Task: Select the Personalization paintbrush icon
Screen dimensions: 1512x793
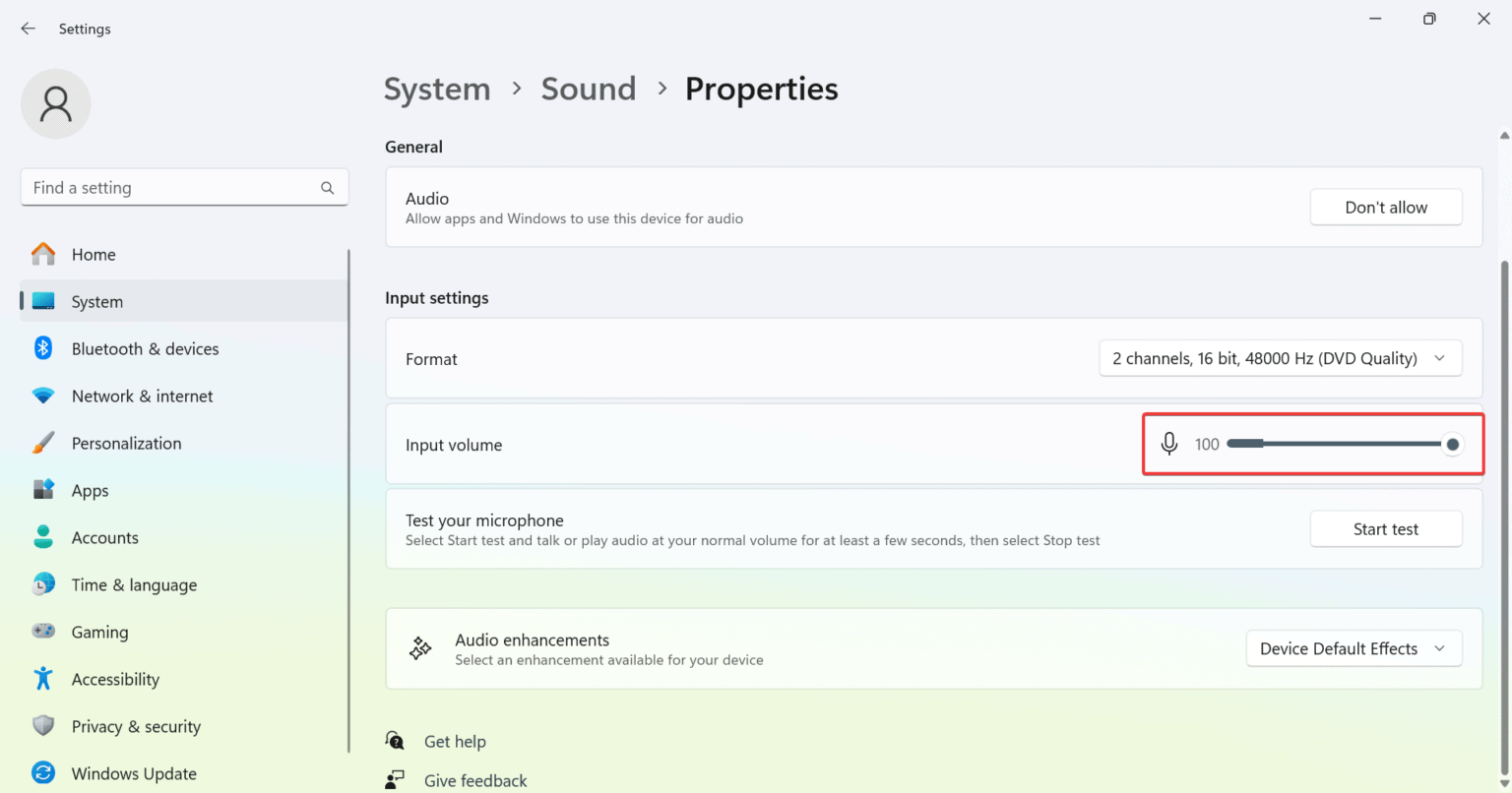Action: (x=43, y=442)
